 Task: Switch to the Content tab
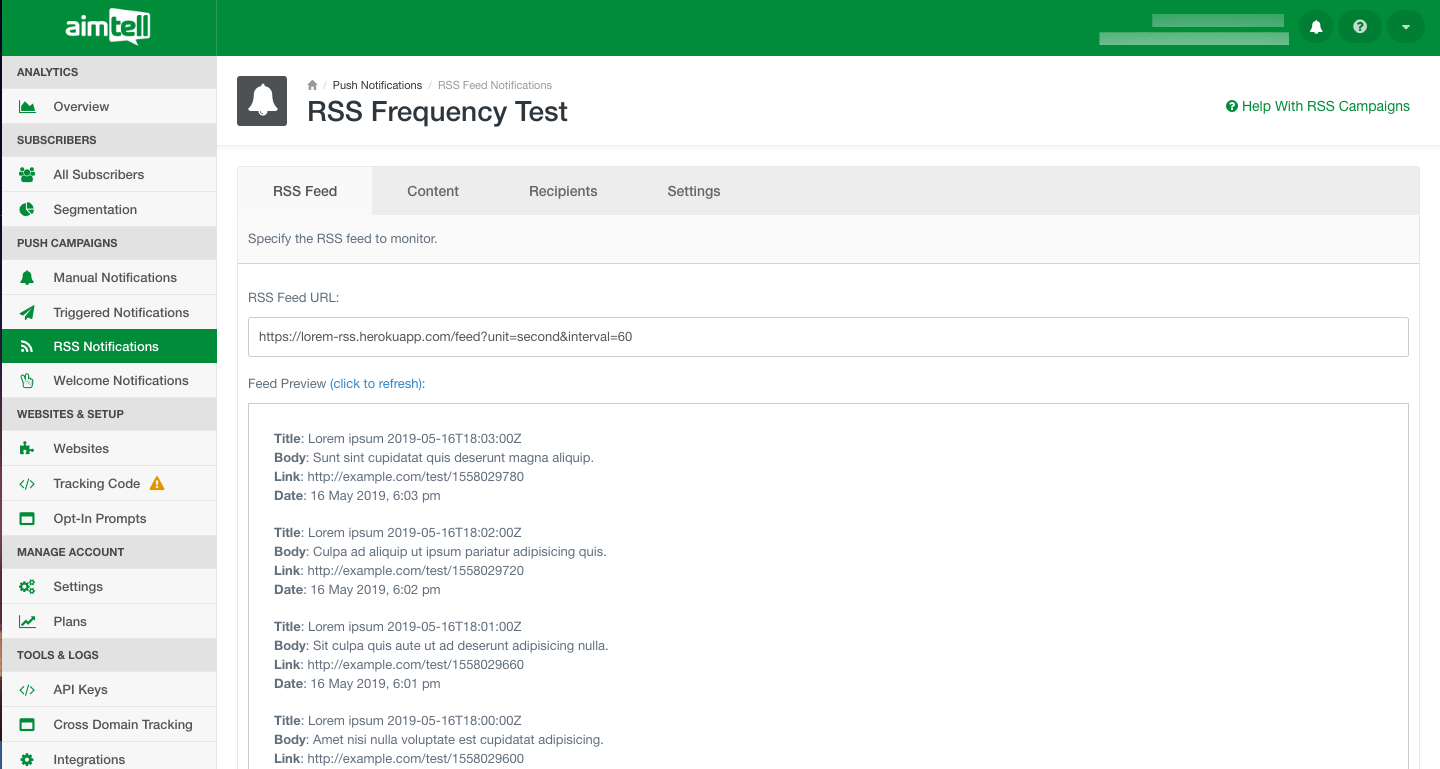click(x=433, y=191)
